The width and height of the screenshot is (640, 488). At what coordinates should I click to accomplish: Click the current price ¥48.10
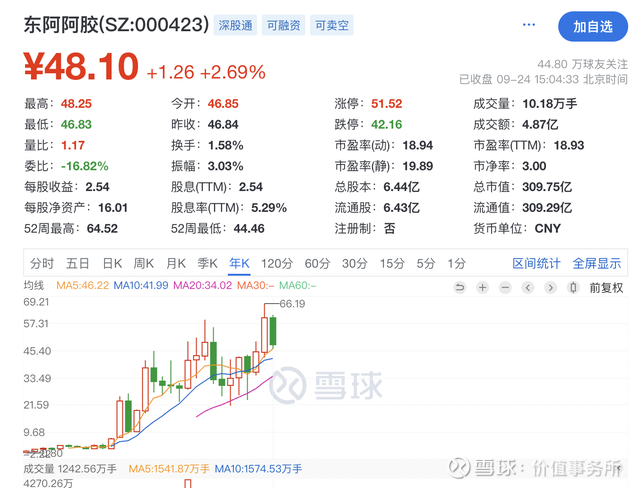click(81, 67)
